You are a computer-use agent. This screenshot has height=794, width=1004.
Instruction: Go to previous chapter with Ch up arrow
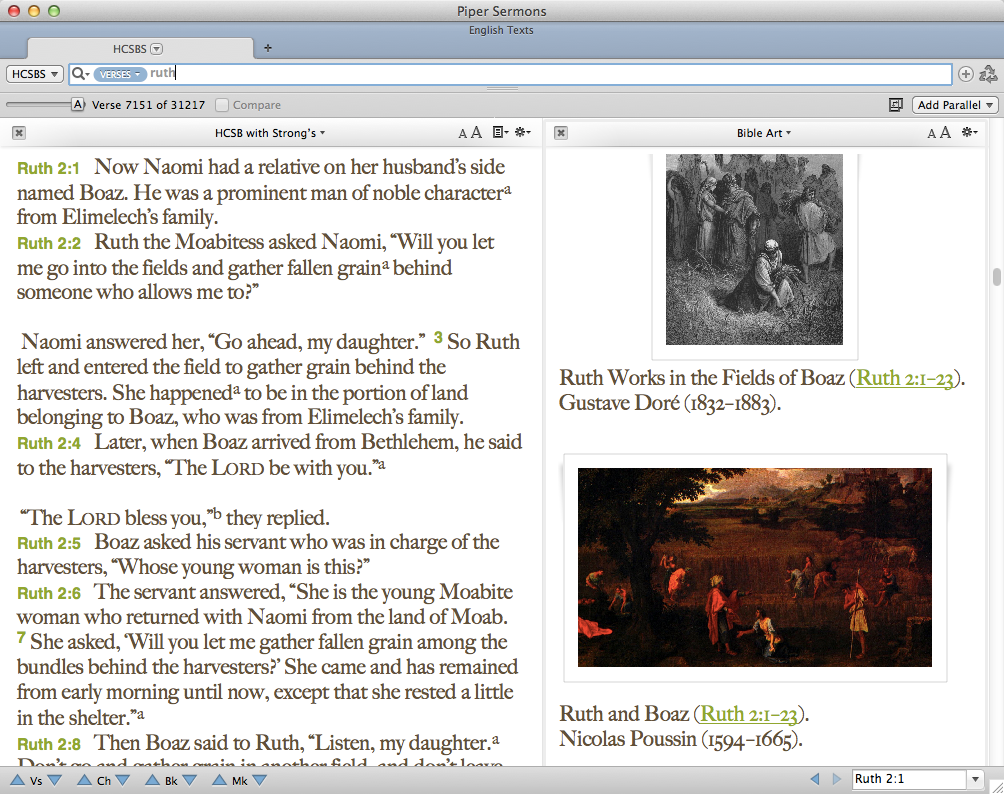pyautogui.click(x=84, y=780)
